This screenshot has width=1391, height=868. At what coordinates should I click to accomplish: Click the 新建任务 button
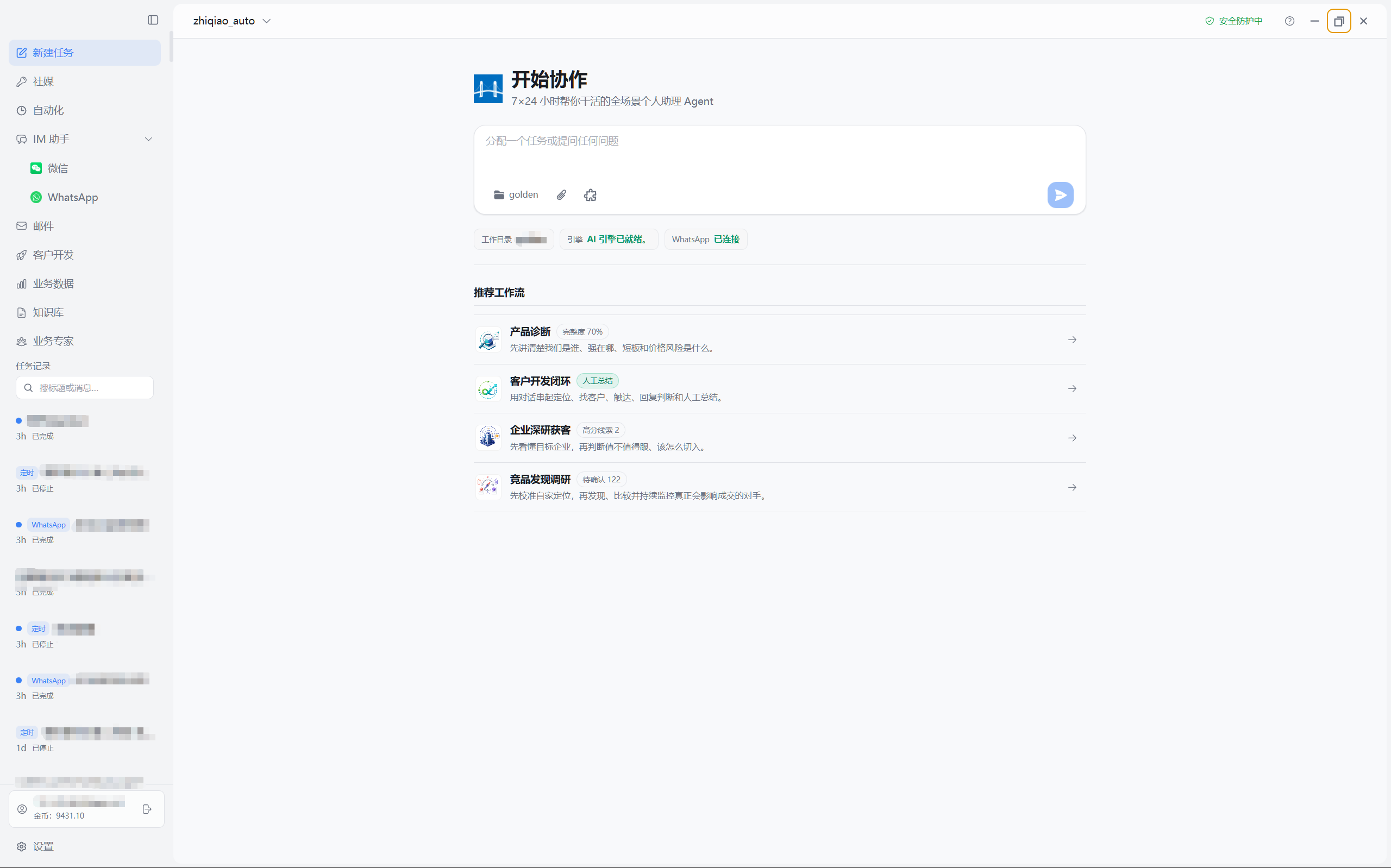pyautogui.click(x=85, y=53)
